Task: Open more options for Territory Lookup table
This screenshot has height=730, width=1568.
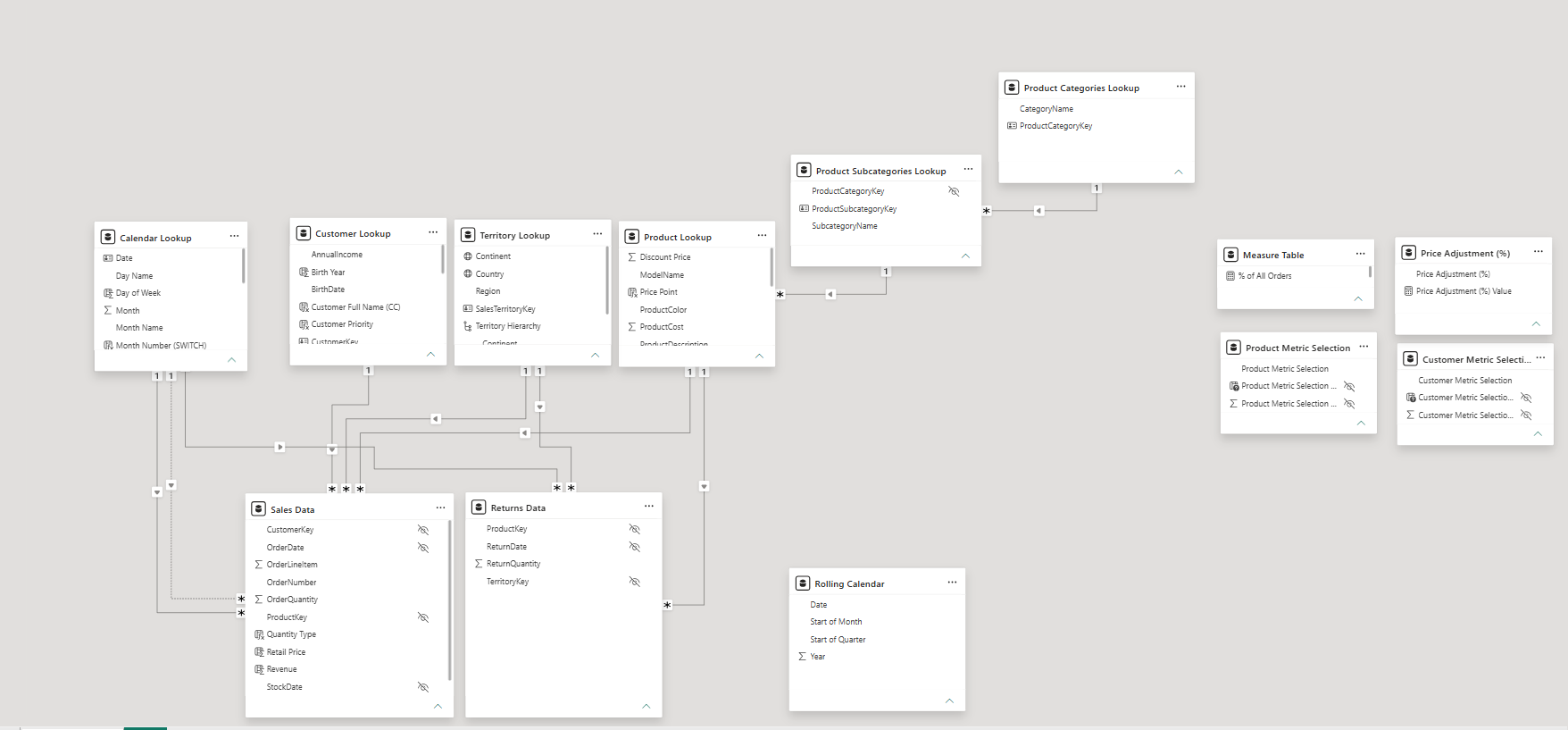Action: click(597, 234)
